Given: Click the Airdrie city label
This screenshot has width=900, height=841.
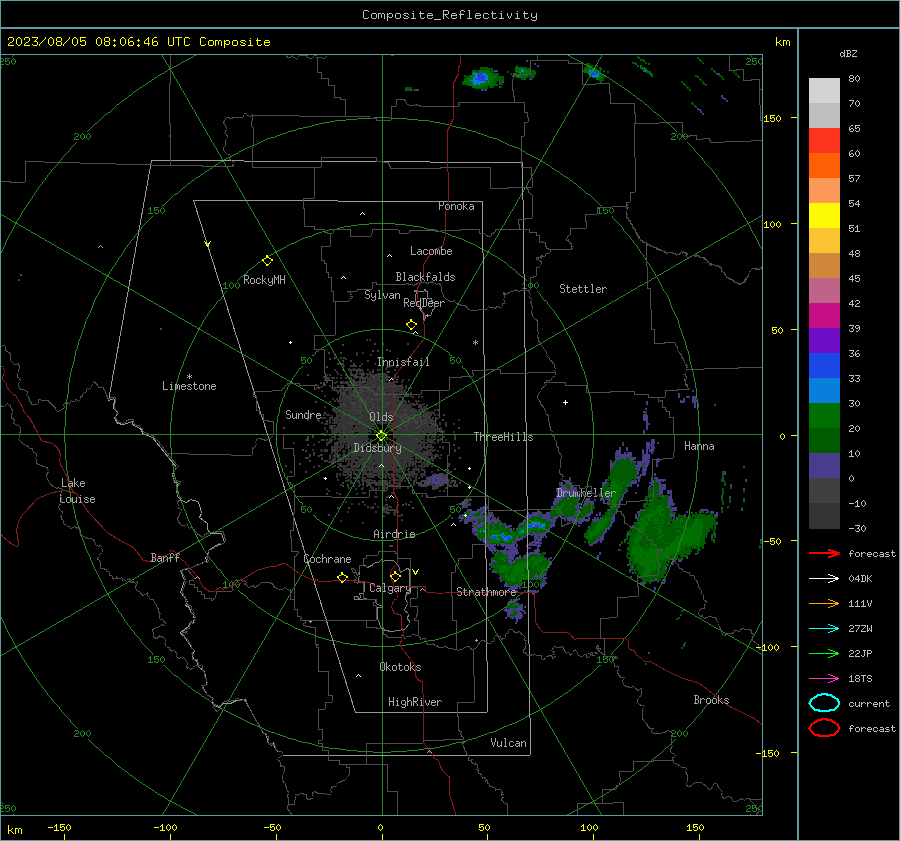Looking at the screenshot, I should (x=394, y=534).
